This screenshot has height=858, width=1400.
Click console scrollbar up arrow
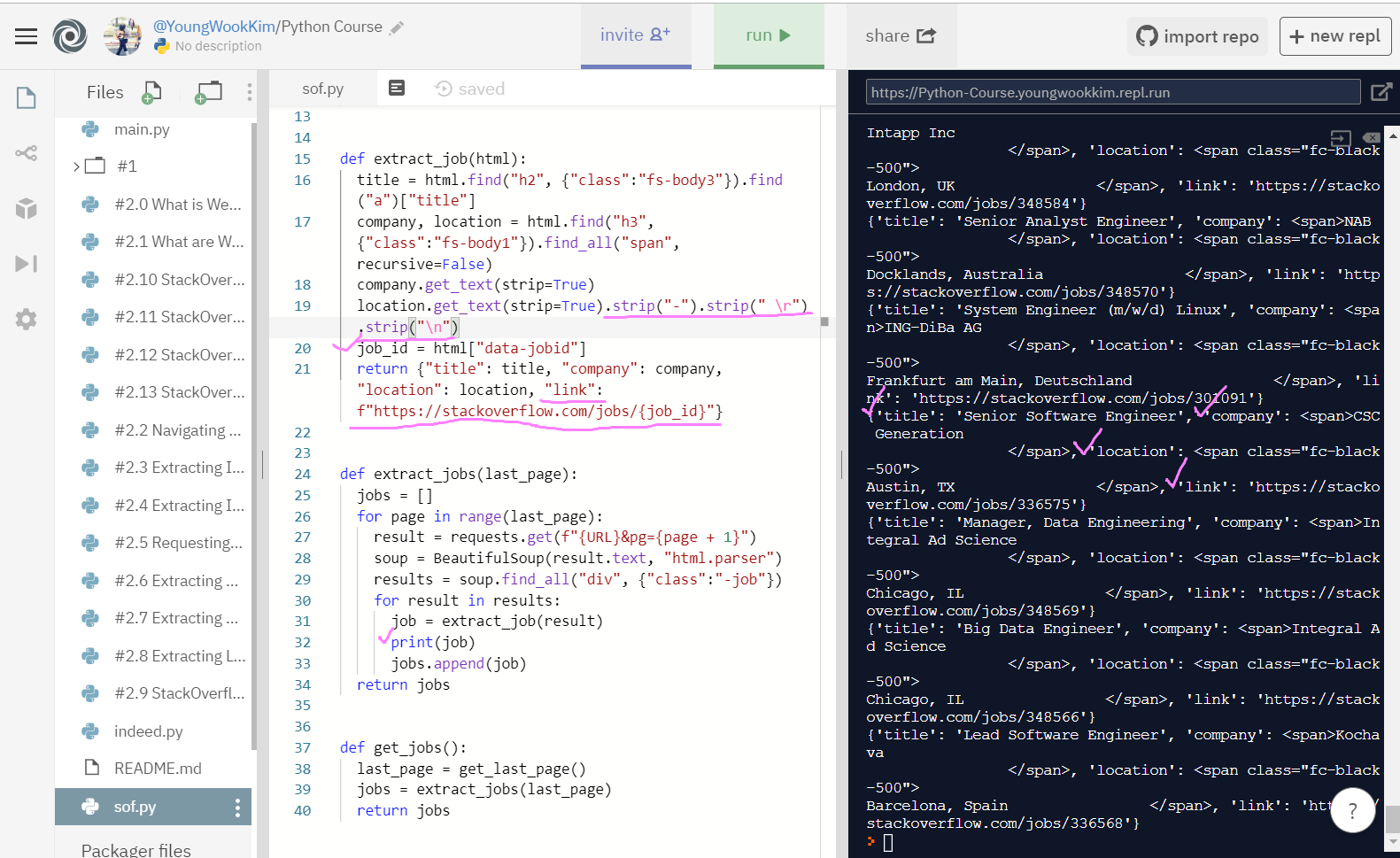tap(1393, 135)
